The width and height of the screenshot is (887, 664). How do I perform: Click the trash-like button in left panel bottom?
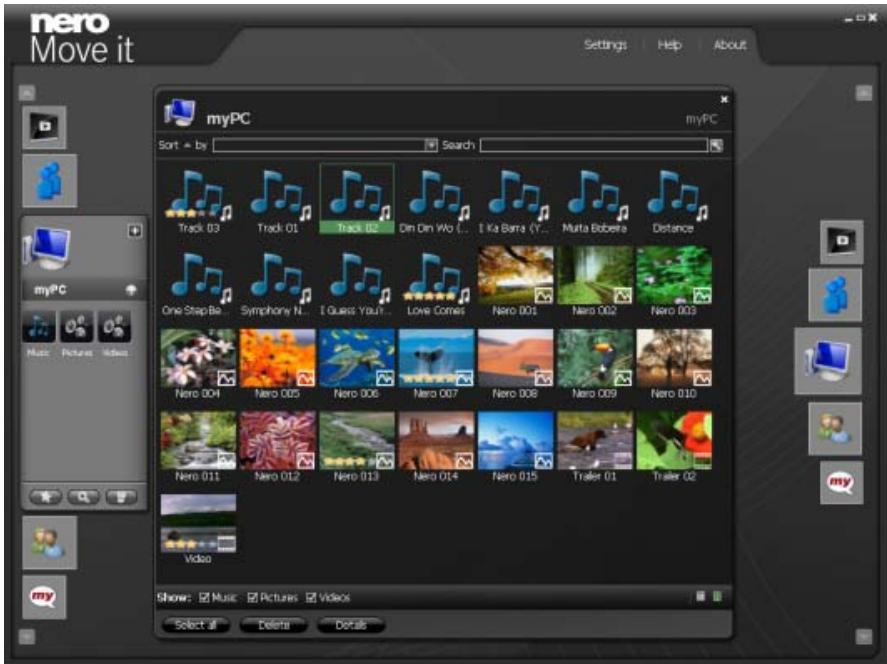(121, 497)
